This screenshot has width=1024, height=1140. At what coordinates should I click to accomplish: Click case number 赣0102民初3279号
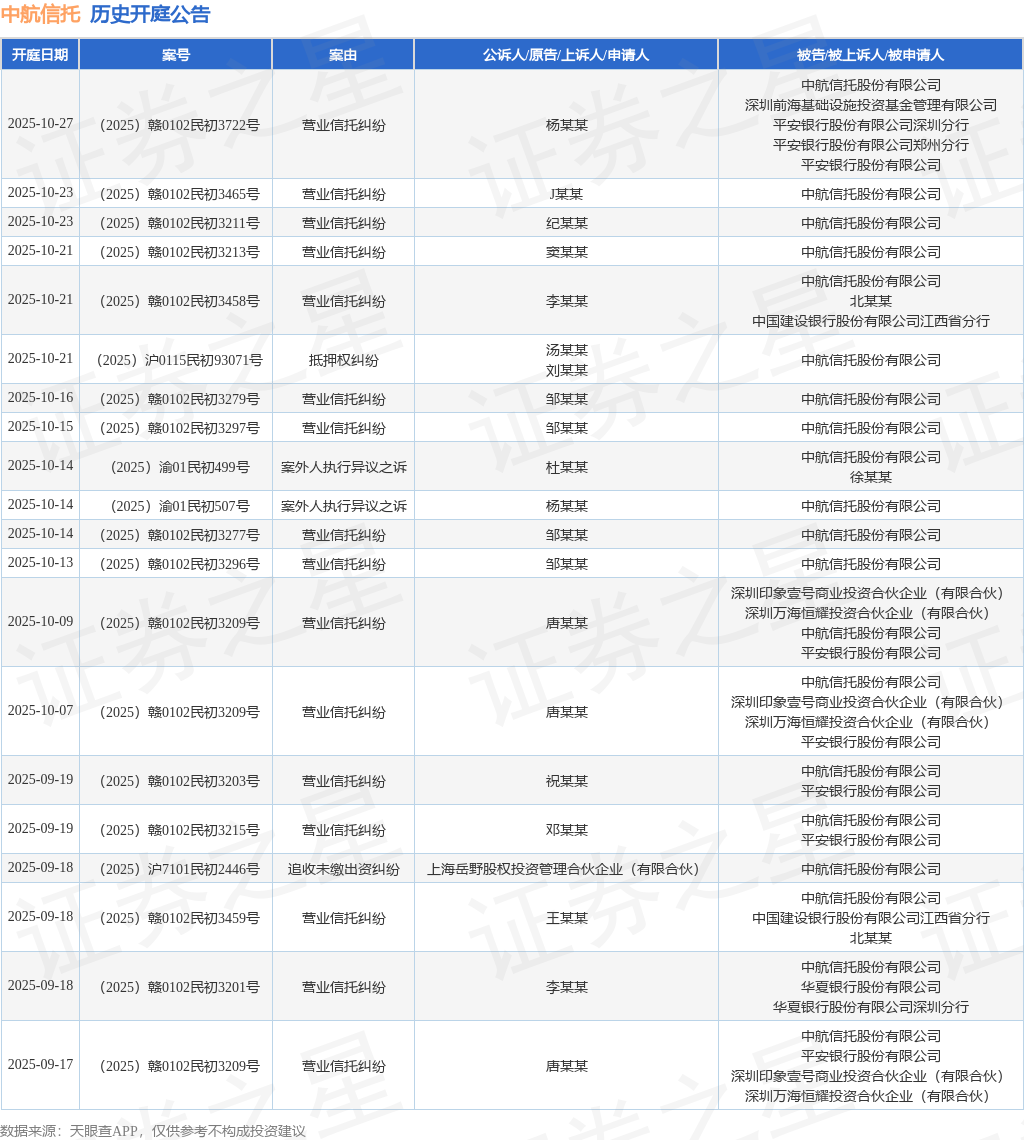click(180, 399)
